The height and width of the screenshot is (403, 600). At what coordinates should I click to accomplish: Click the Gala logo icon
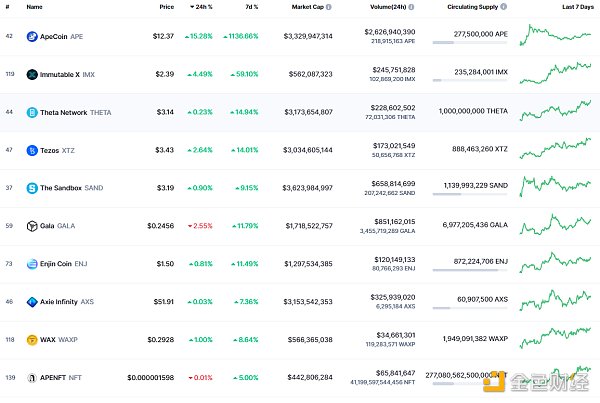pyautogui.click(x=32, y=226)
